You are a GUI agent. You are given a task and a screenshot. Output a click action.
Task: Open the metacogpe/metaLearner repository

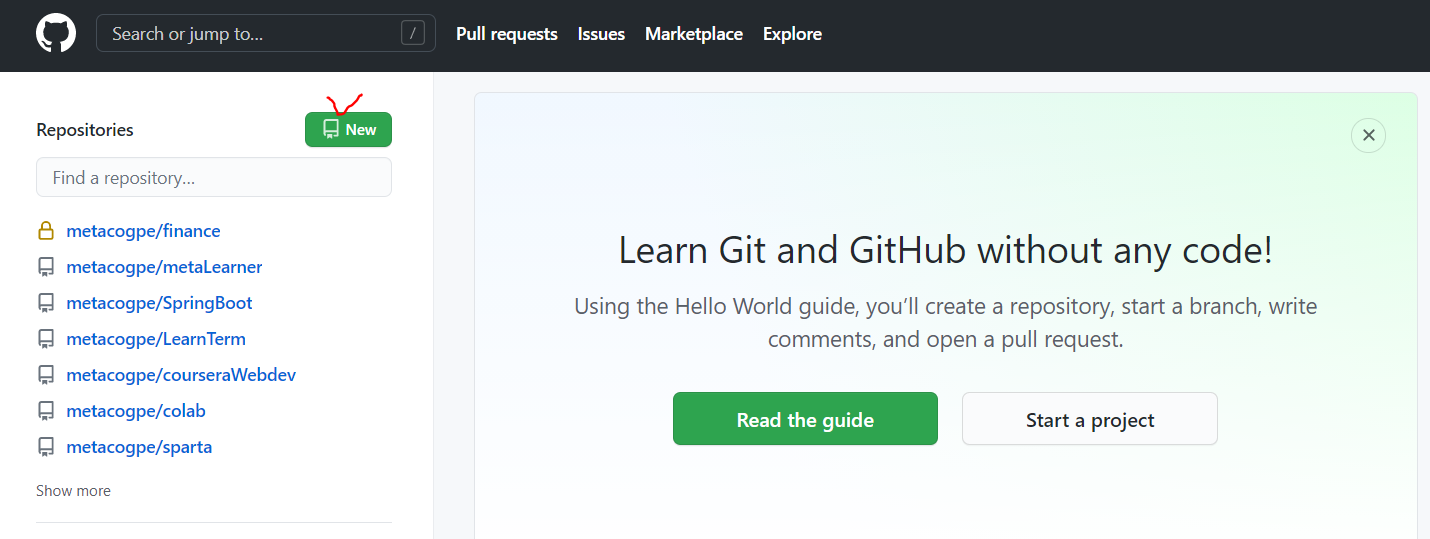[164, 267]
